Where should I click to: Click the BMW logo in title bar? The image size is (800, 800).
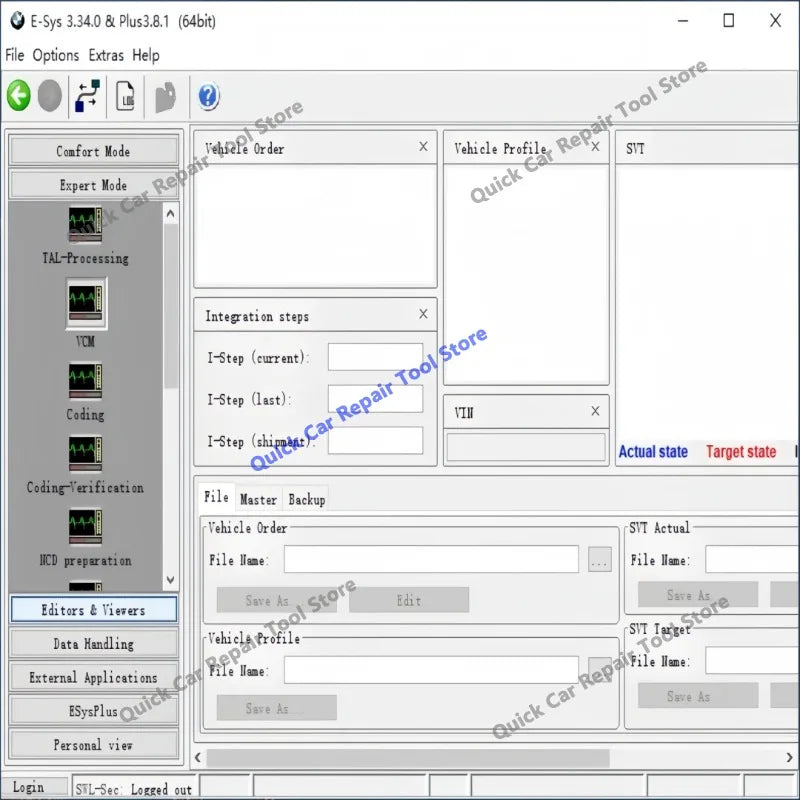pyautogui.click(x=17, y=21)
